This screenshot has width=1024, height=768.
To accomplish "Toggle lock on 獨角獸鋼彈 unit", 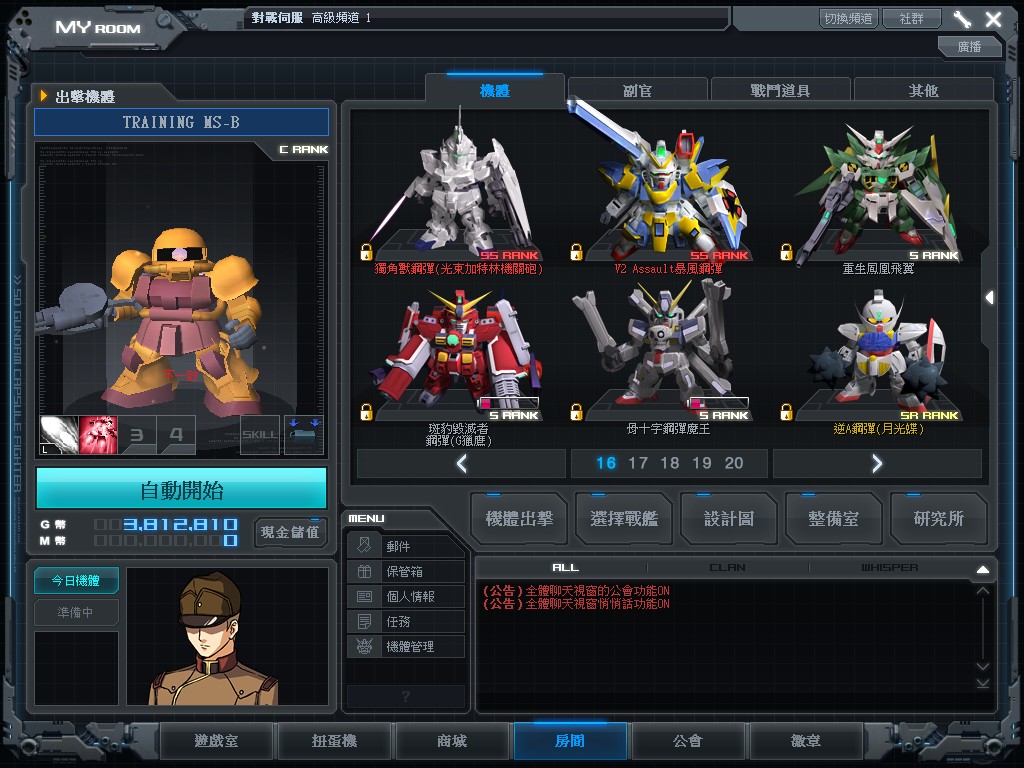I will coord(366,251).
